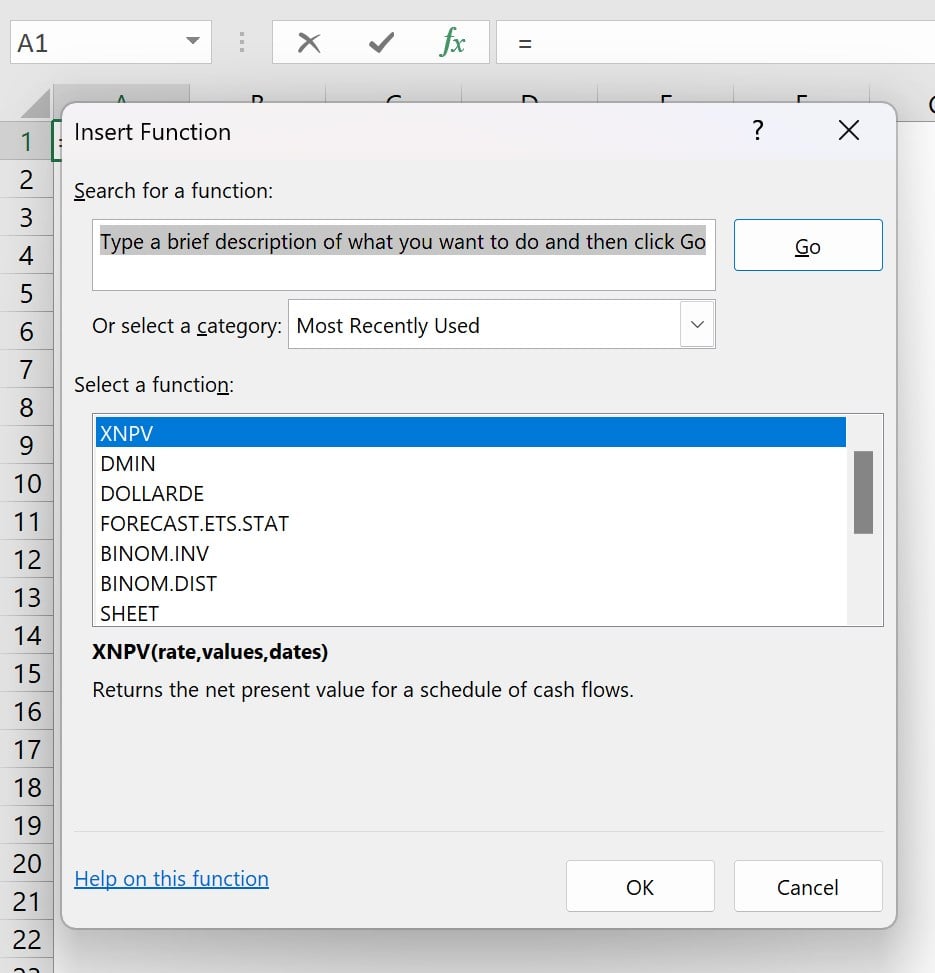Screen dimensions: 935x973
Task: Select row 15 header
Action: (26, 674)
